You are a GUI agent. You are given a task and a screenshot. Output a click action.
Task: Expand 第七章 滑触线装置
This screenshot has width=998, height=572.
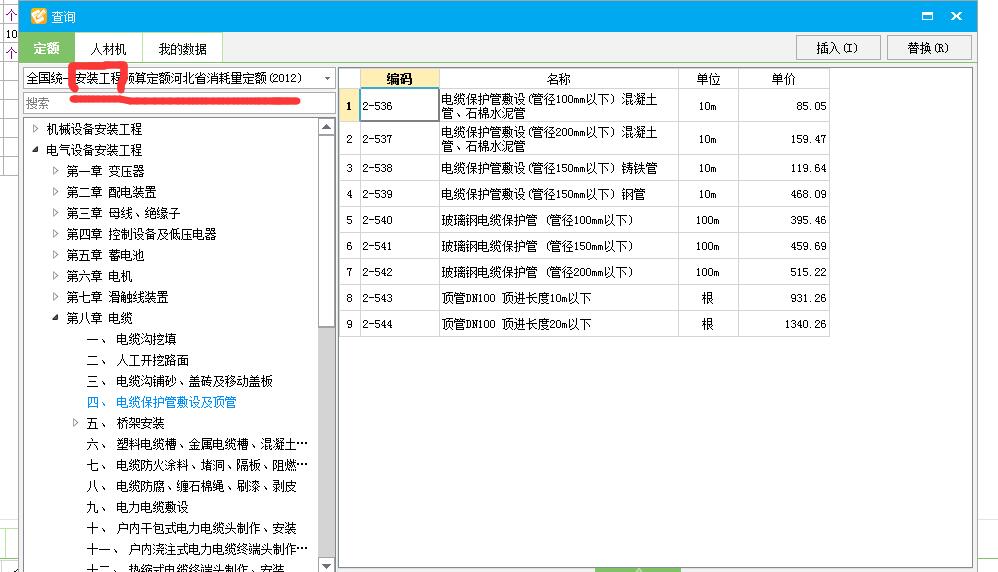(55, 296)
